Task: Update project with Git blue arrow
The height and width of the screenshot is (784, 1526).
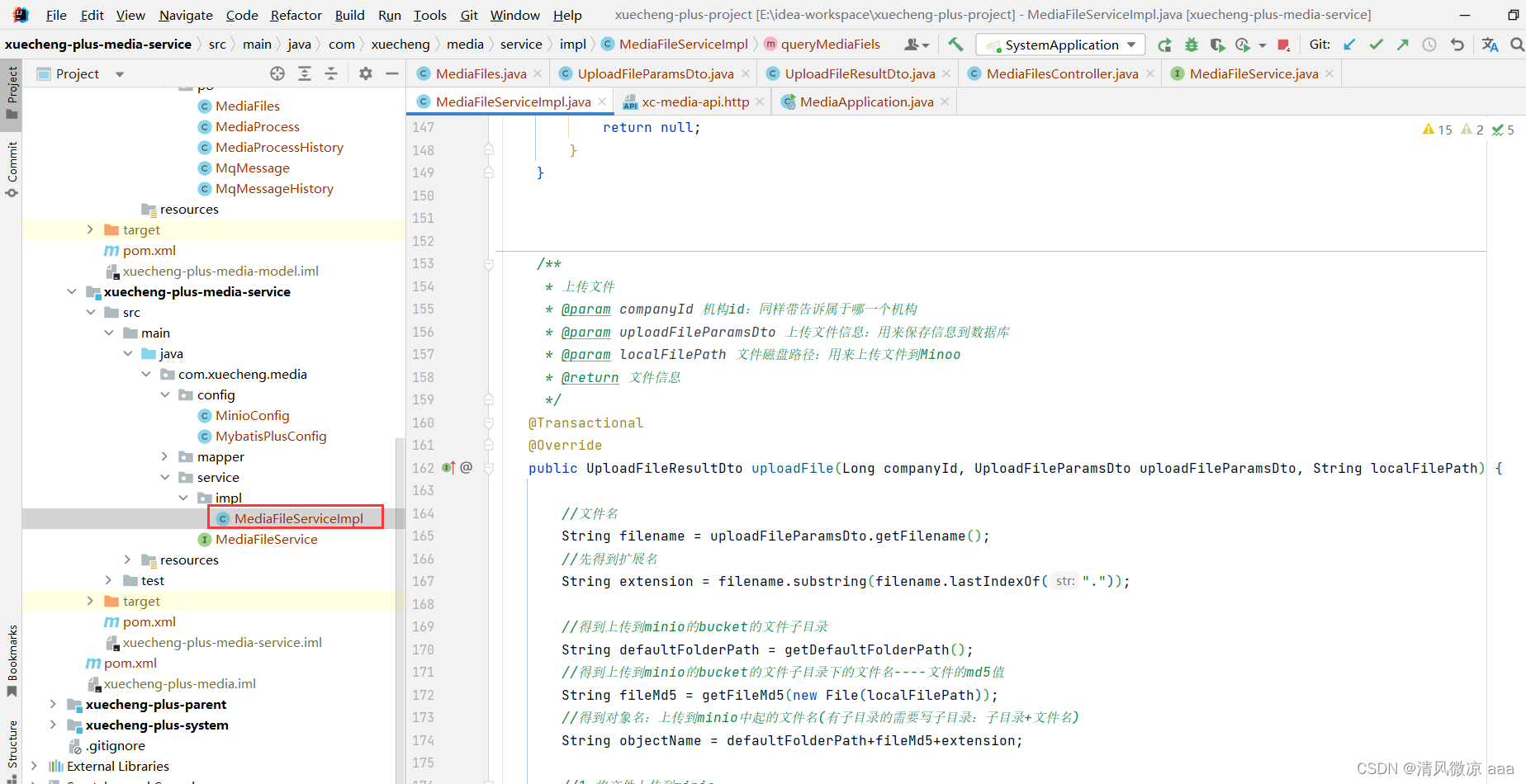Action: (x=1349, y=45)
